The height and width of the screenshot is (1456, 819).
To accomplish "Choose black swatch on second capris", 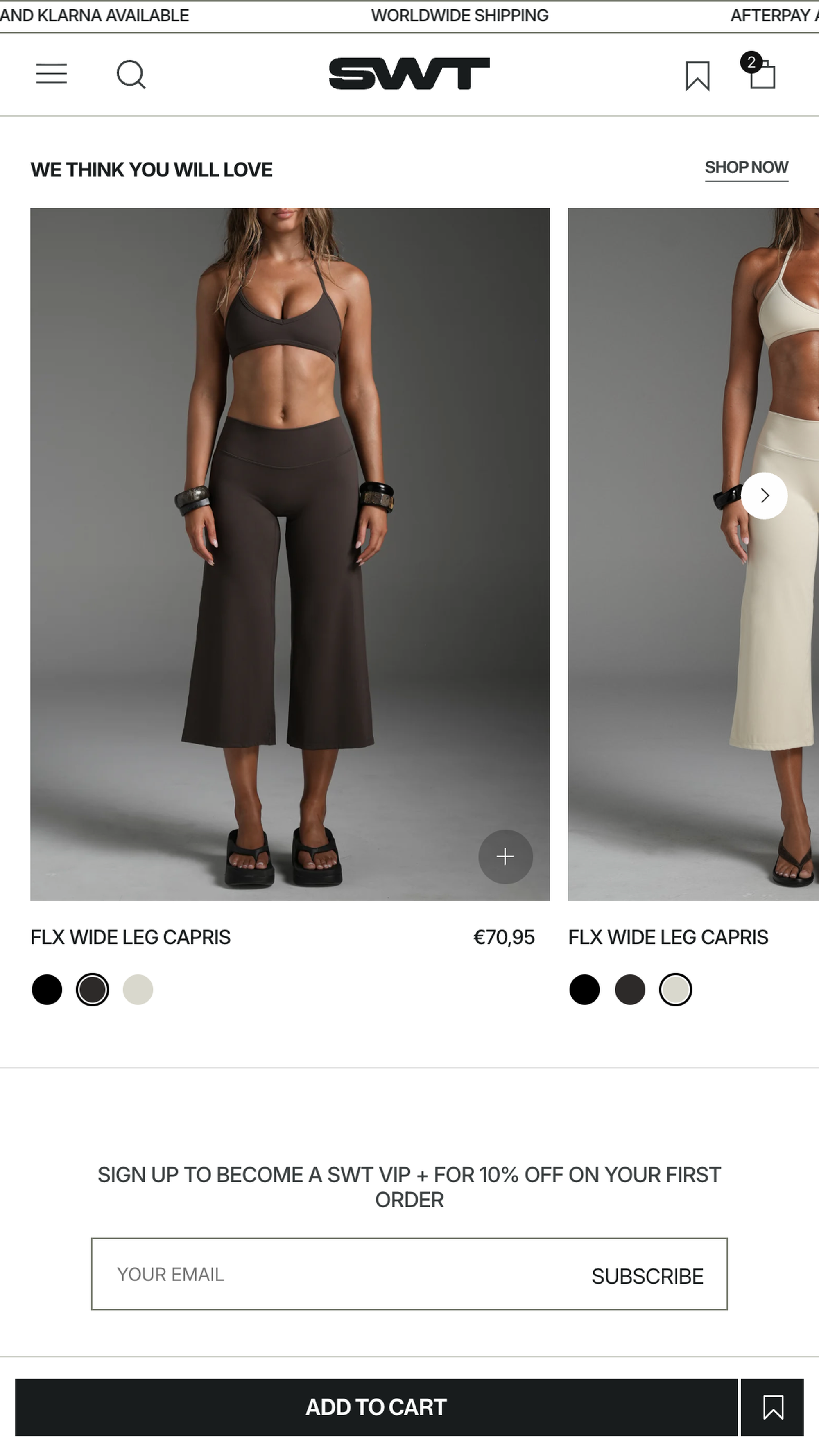I will pyautogui.click(x=584, y=990).
